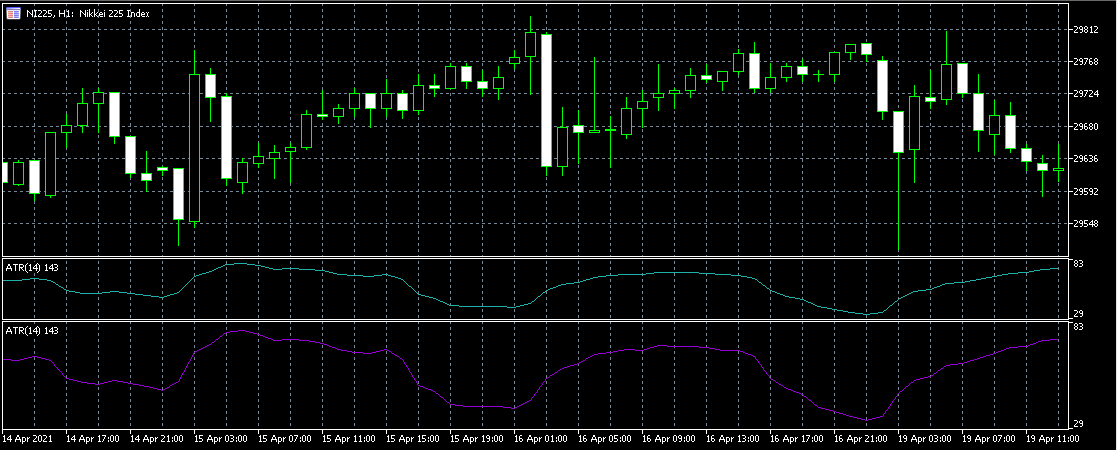Viewport: 1117px width, 450px height.
Task: Click the 15 Apr 11:00 time label
Action: coord(346,439)
